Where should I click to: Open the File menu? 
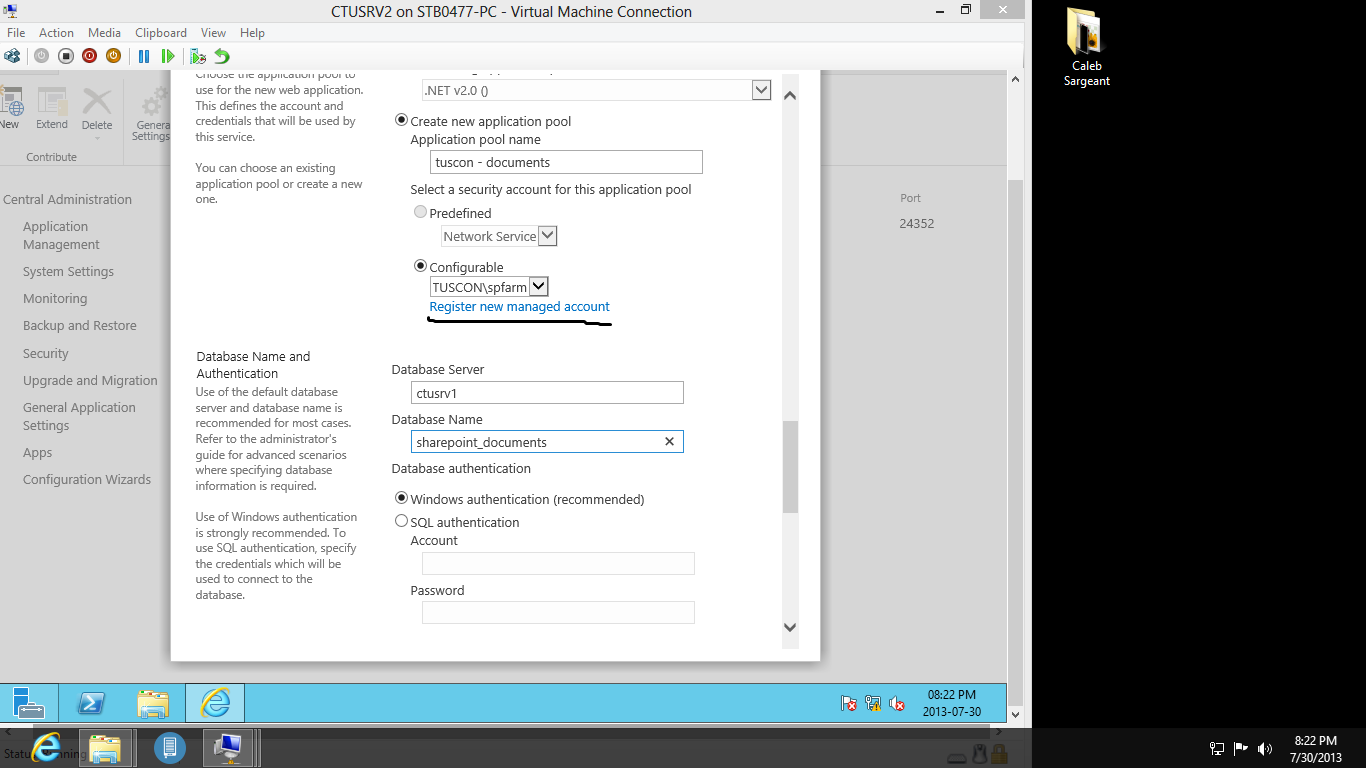[16, 33]
